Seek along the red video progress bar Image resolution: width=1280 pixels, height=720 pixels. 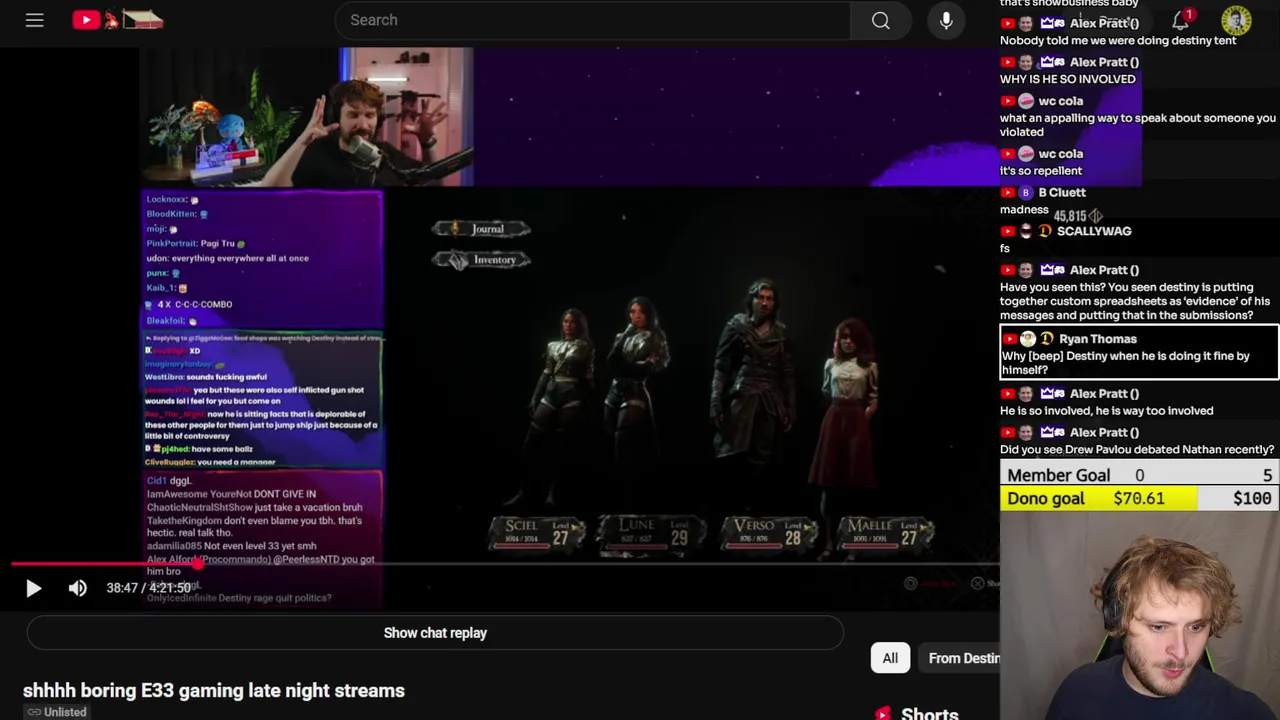point(505,564)
